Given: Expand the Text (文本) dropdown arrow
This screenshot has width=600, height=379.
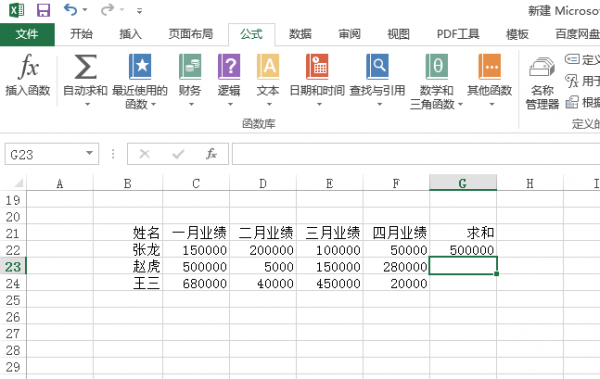Looking at the screenshot, I should [x=269, y=104].
